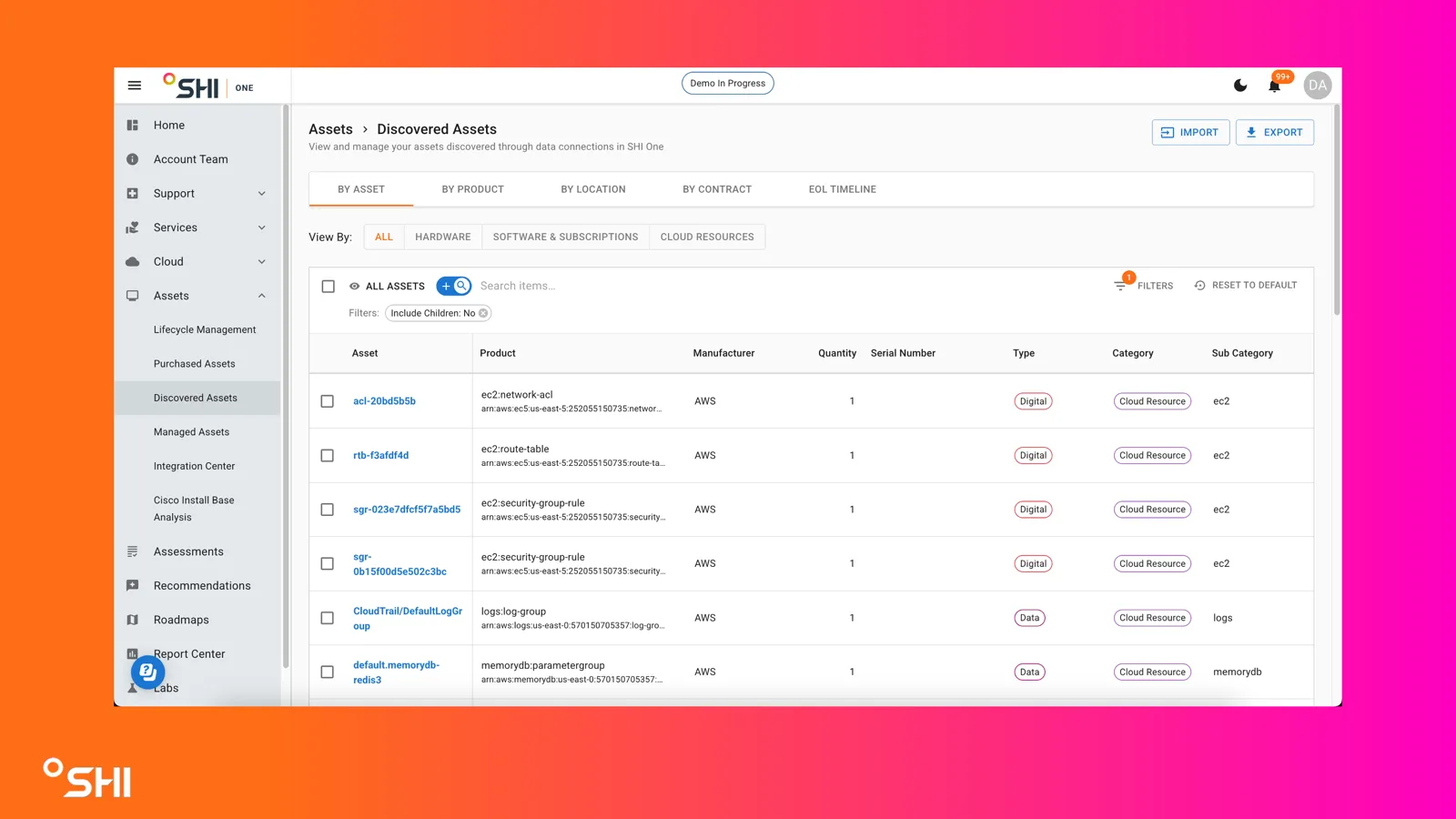The width and height of the screenshot is (1456, 819).
Task: Check the default.memorydb-redis3 row checkbox
Action: (328, 672)
